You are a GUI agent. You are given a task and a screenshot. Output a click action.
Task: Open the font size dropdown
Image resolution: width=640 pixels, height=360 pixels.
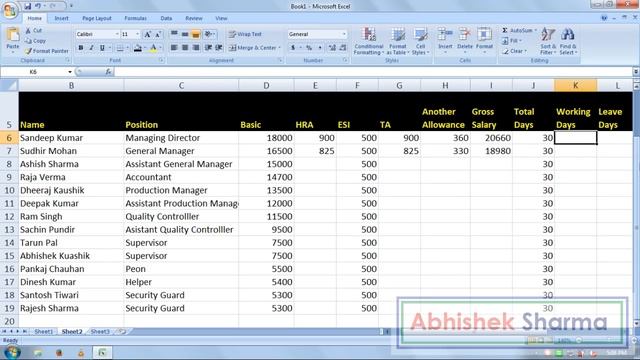[x=137, y=34]
